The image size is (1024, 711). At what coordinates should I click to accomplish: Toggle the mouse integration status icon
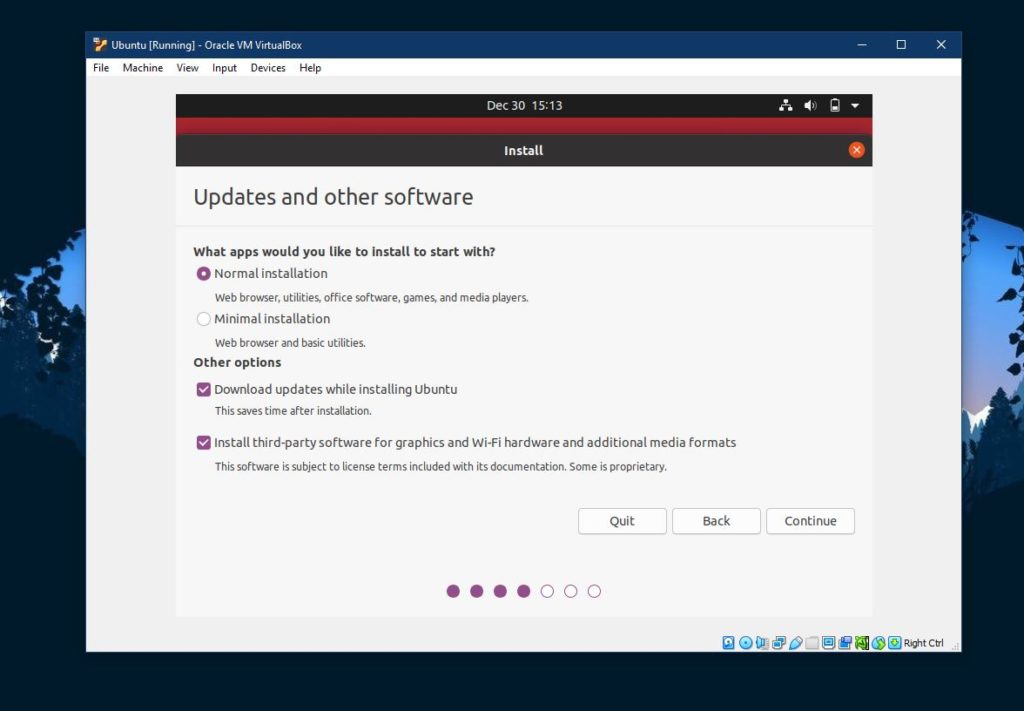pyautogui.click(x=878, y=643)
